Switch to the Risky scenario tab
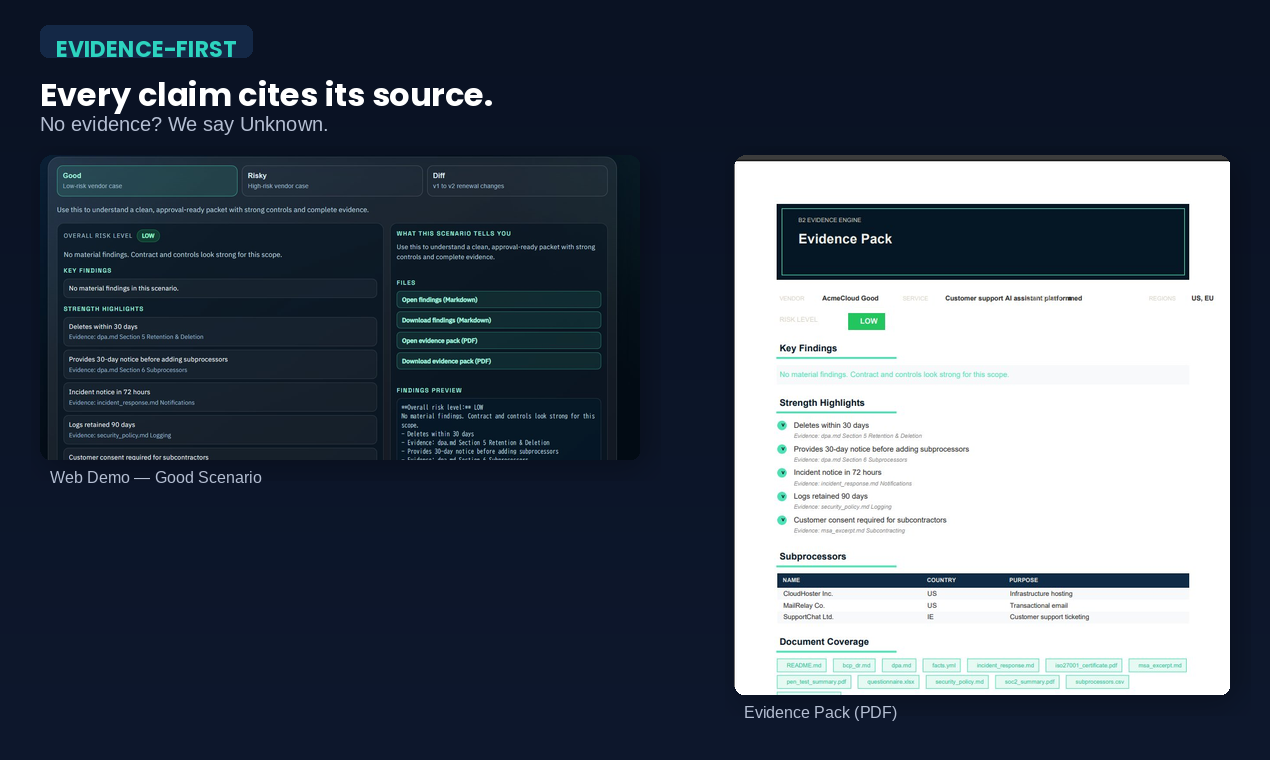Screen dimensions: 1270x760 point(331,180)
